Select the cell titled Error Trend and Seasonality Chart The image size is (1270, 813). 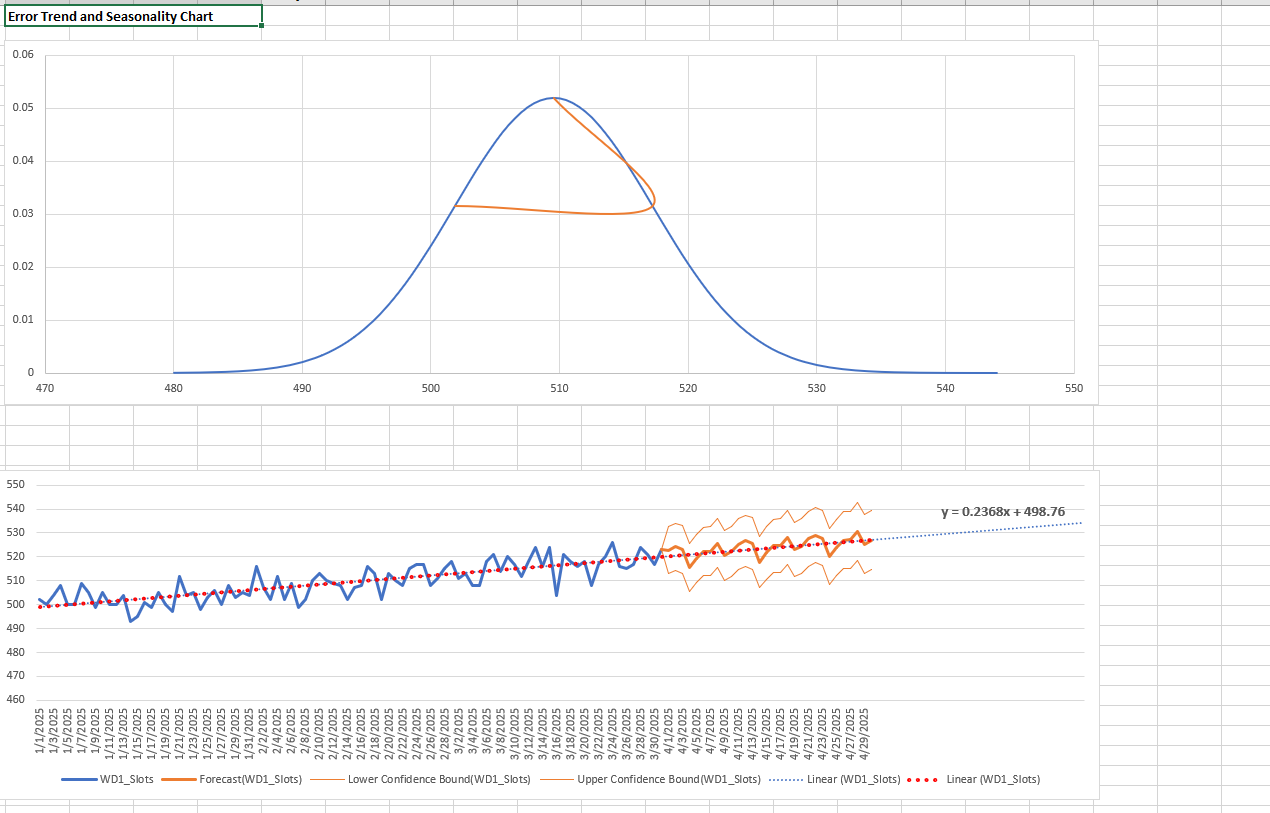tap(132, 16)
